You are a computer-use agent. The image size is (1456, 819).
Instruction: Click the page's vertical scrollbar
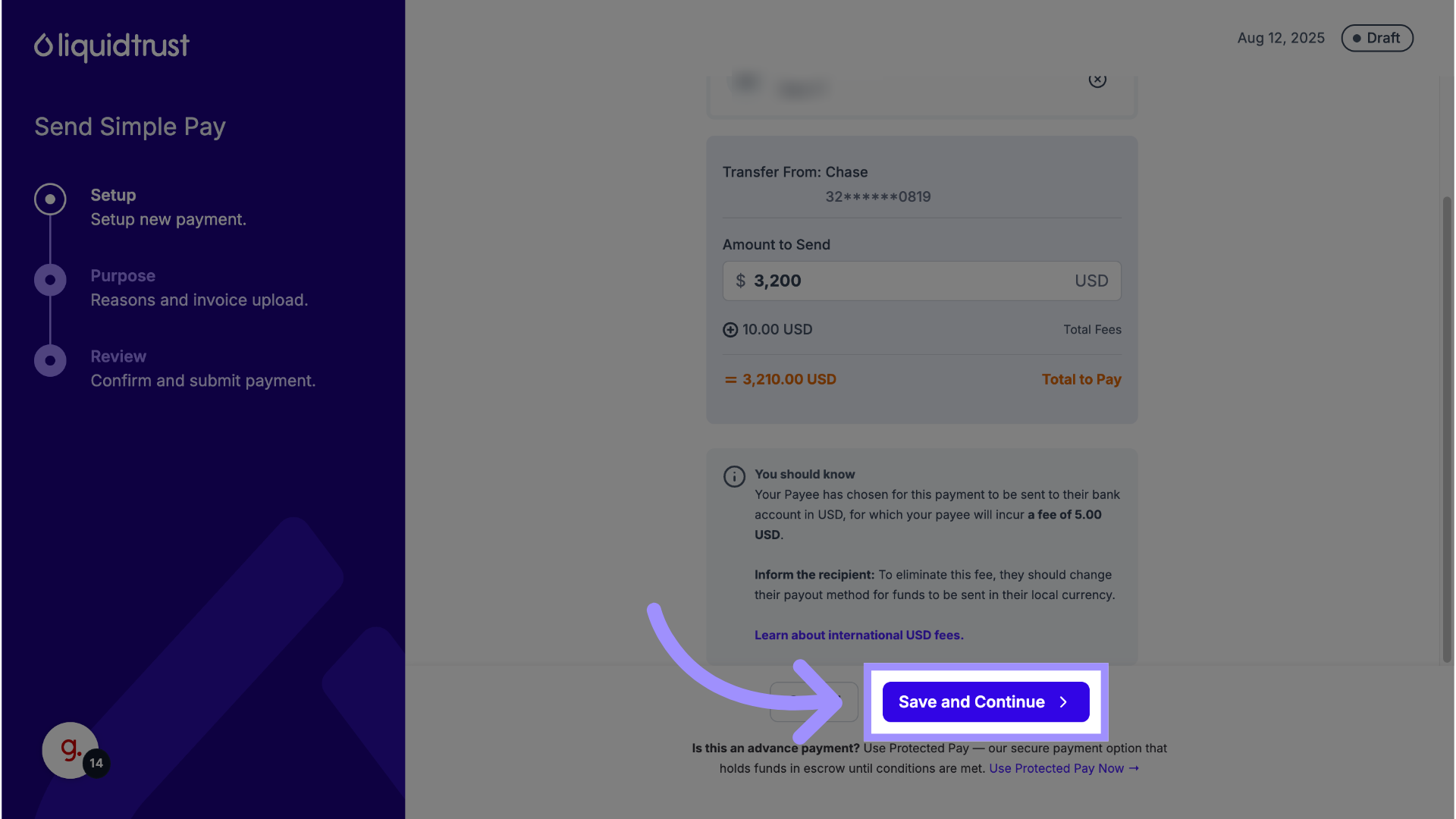1447,425
